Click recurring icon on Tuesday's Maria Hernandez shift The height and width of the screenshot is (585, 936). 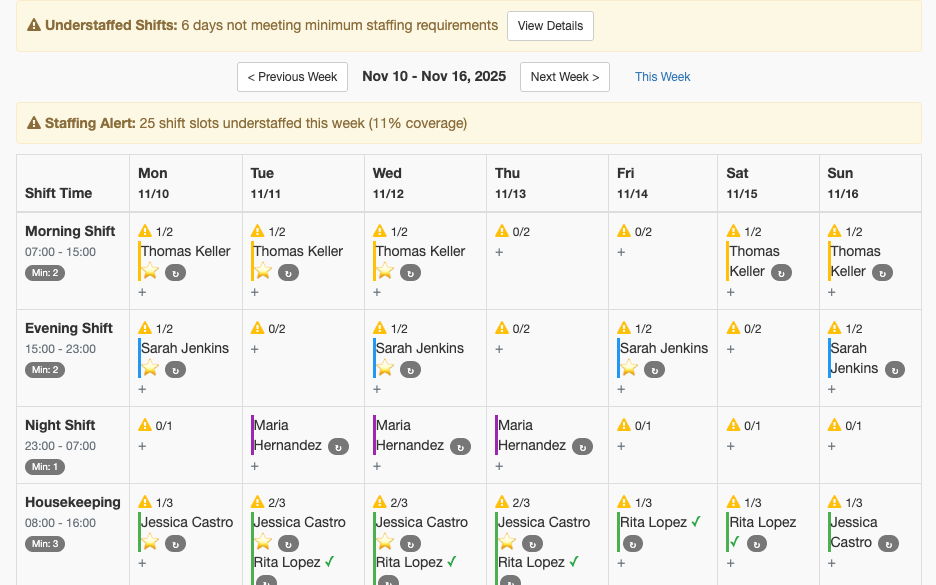pos(338,447)
